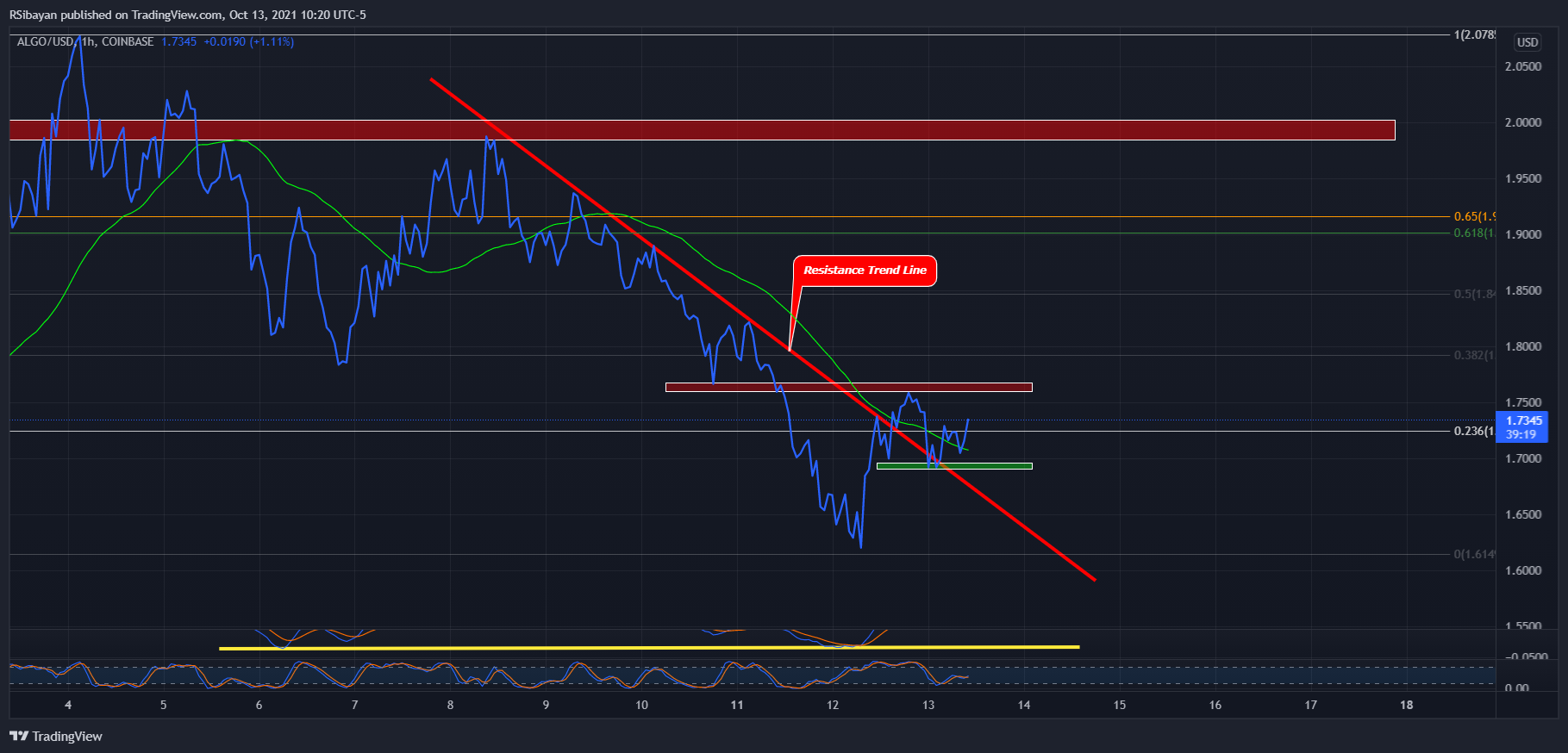1568x753 pixels.
Task: Click price axis label 2.0500
Action: pos(1523,66)
